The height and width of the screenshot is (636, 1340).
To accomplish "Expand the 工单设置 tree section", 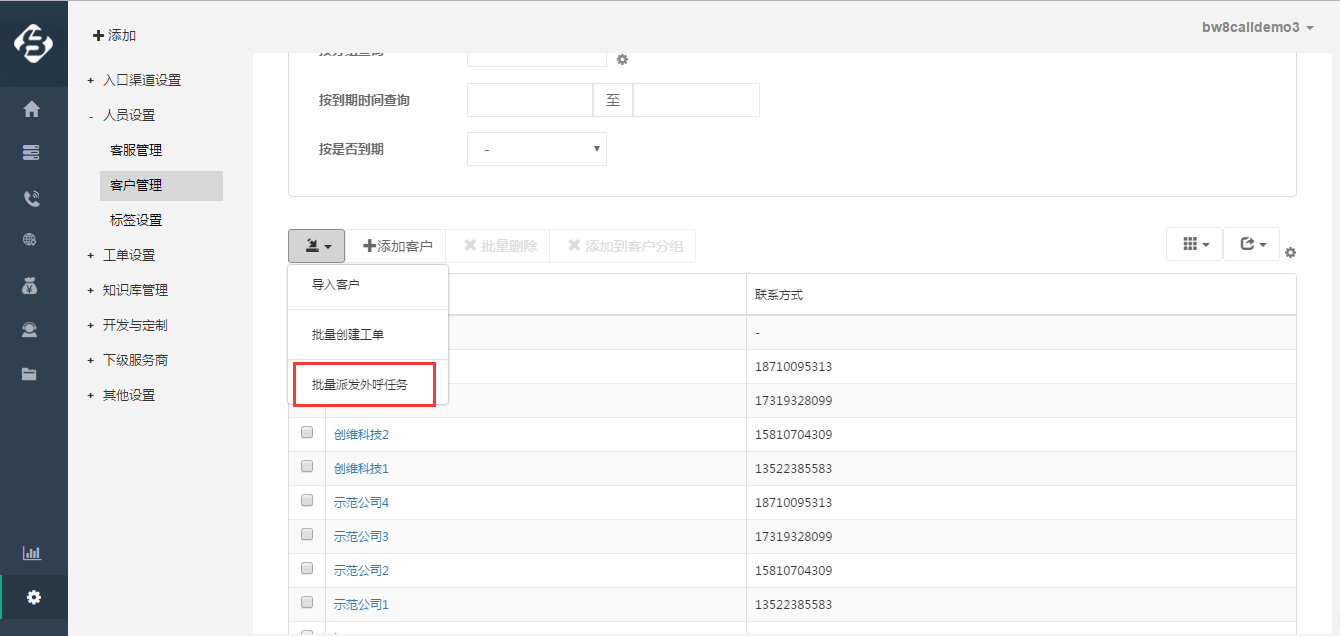I will tap(128, 255).
